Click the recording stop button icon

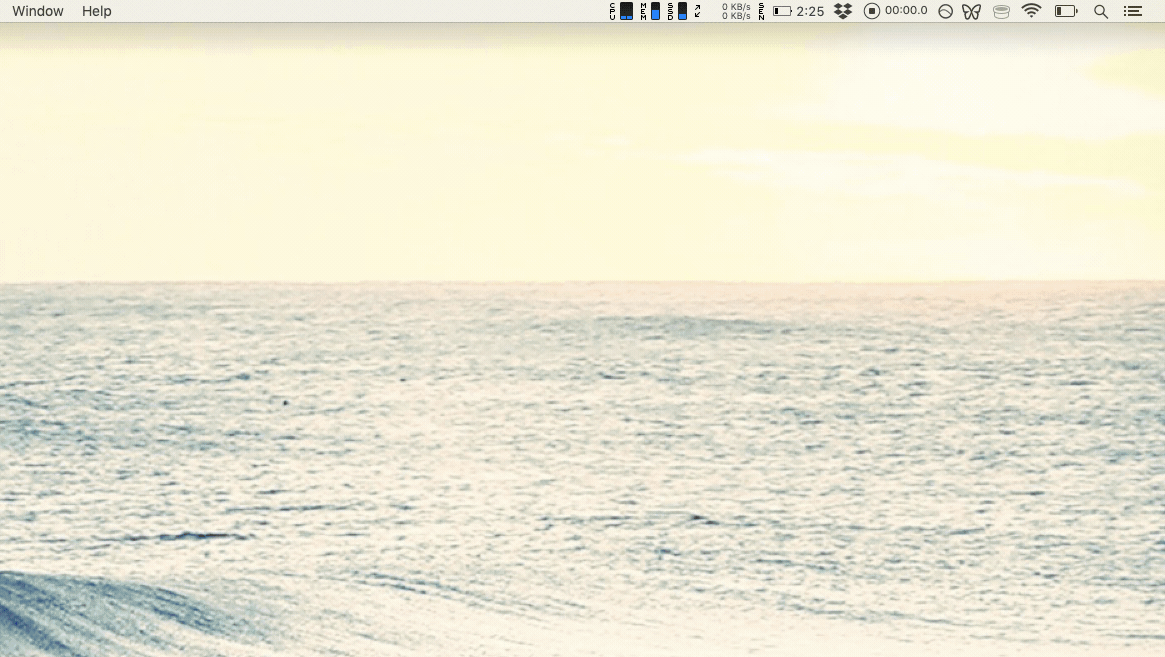pos(872,11)
